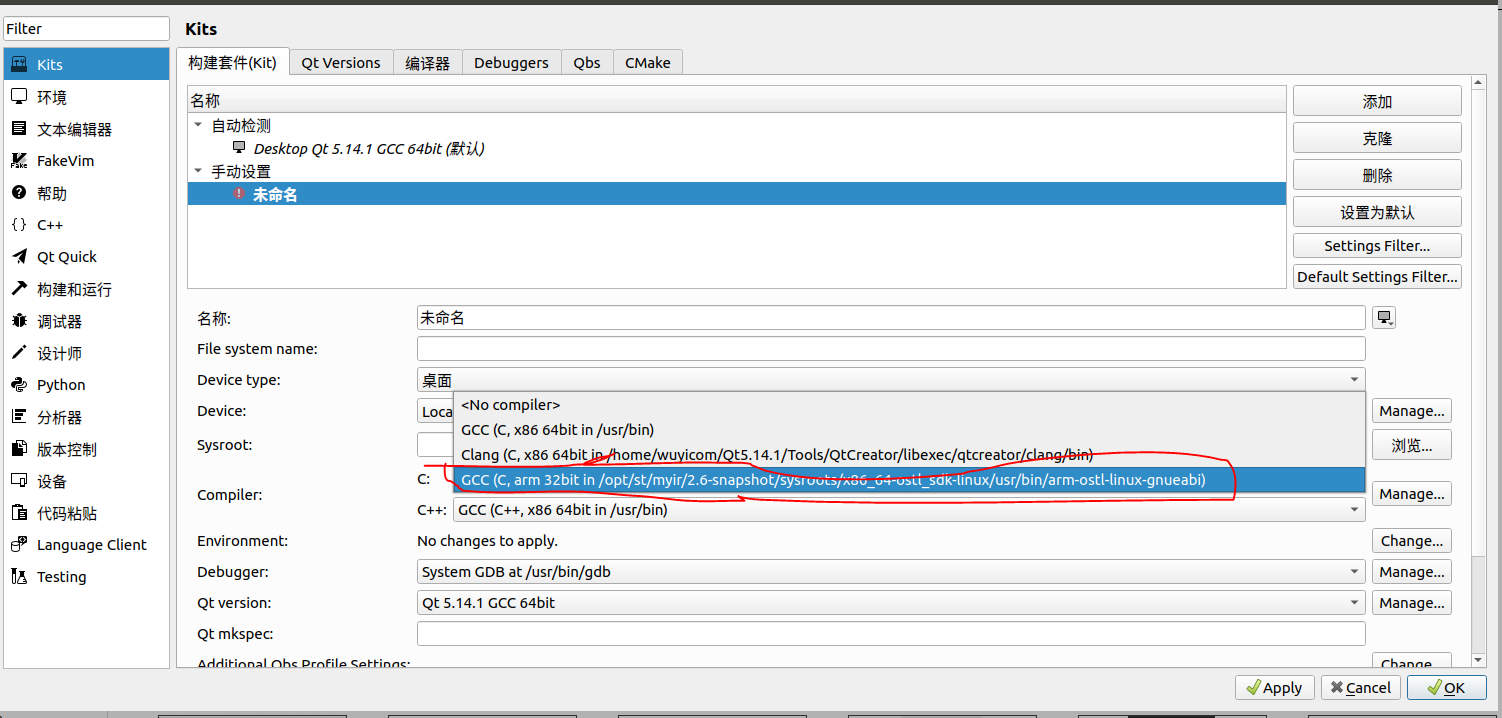Select the 未命名 kit row

(736, 194)
